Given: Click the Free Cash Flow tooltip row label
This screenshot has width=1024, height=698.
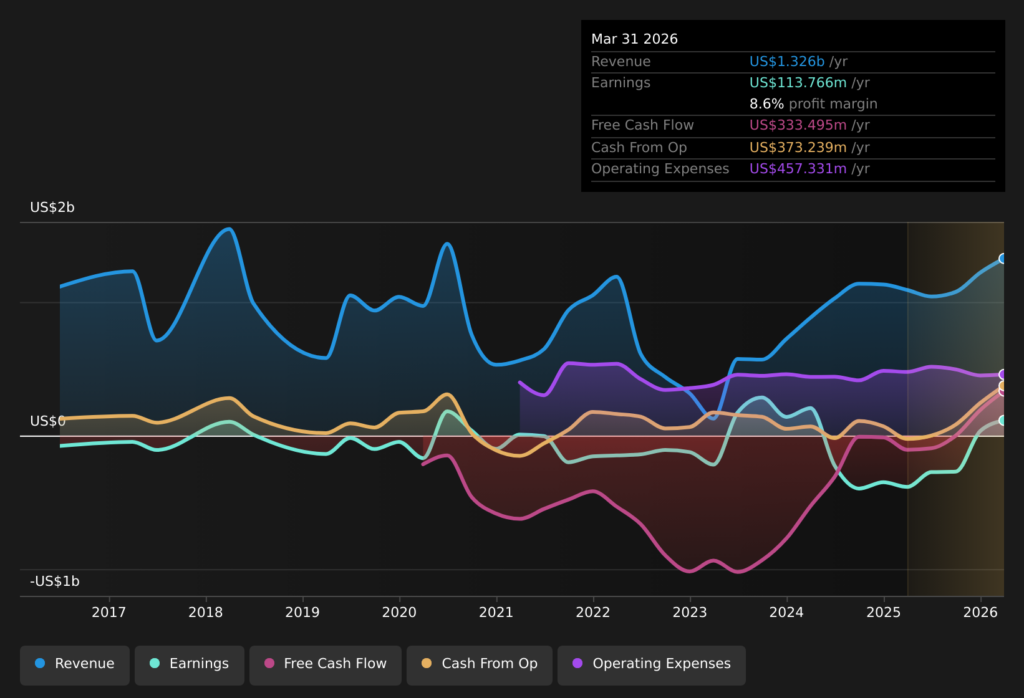Looking at the screenshot, I should (x=642, y=125).
